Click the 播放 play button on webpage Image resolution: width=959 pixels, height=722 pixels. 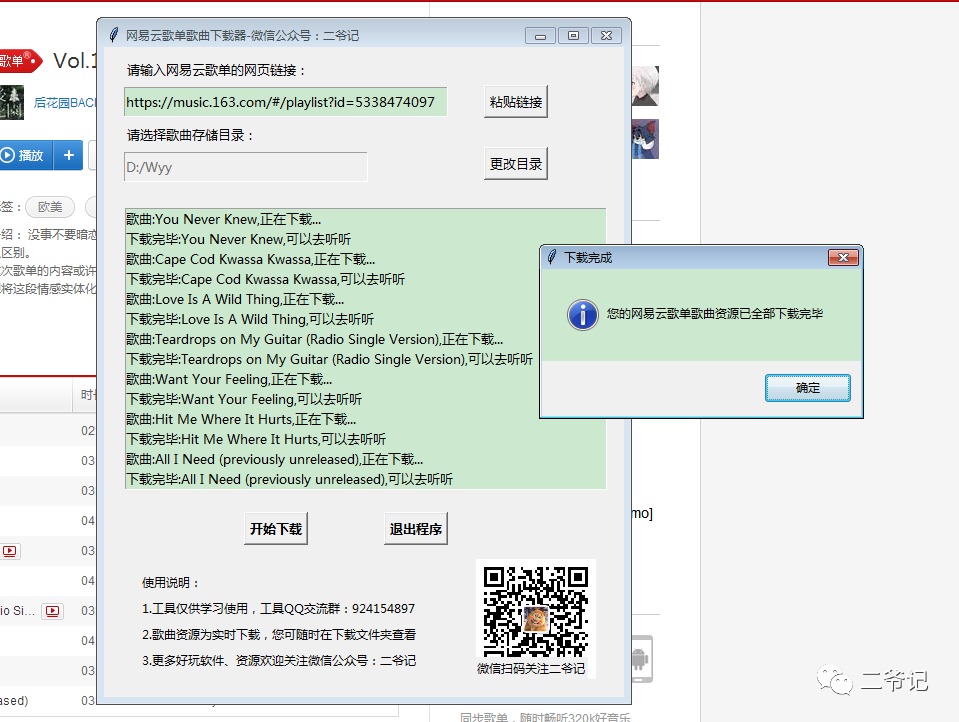coord(26,155)
